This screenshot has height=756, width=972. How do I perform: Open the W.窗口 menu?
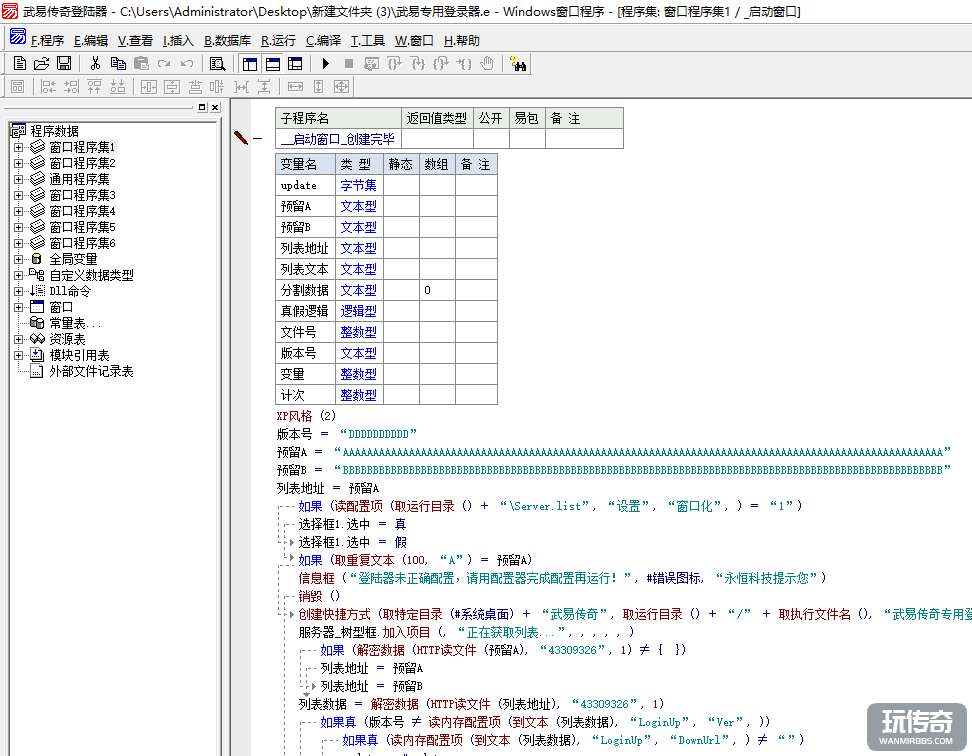coord(414,41)
